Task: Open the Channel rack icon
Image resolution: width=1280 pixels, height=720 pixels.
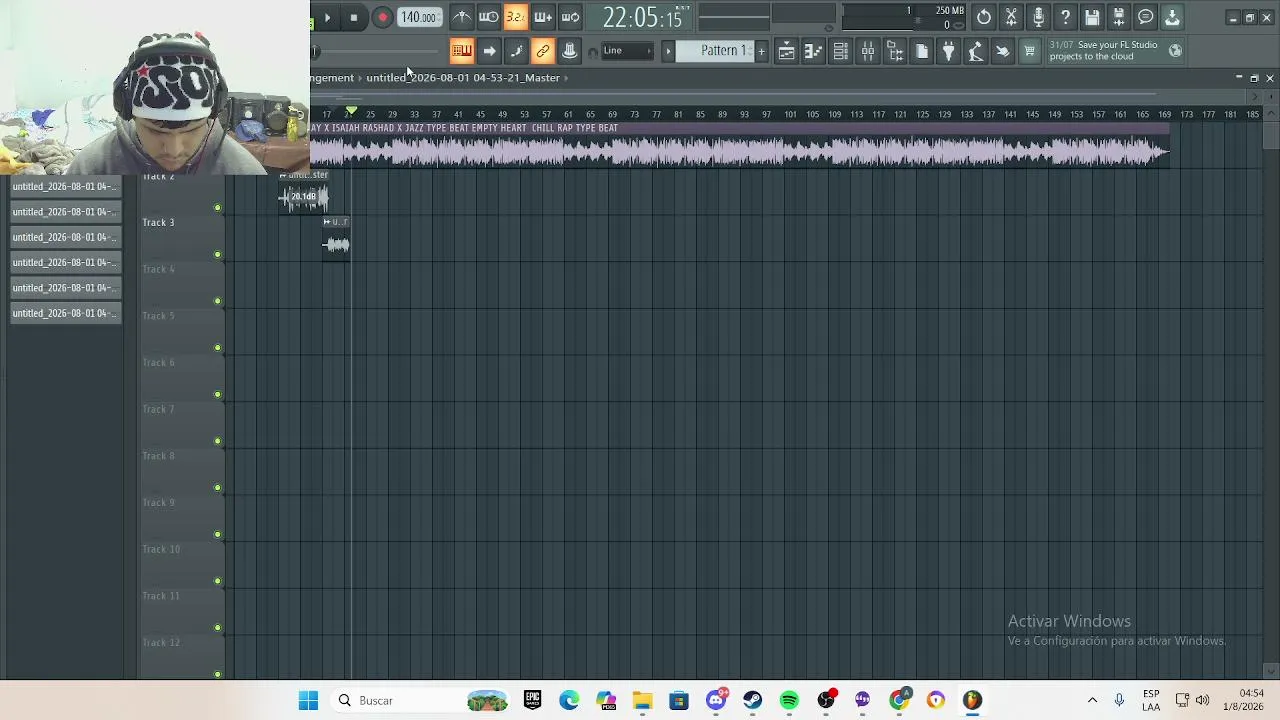Action: pos(840,52)
